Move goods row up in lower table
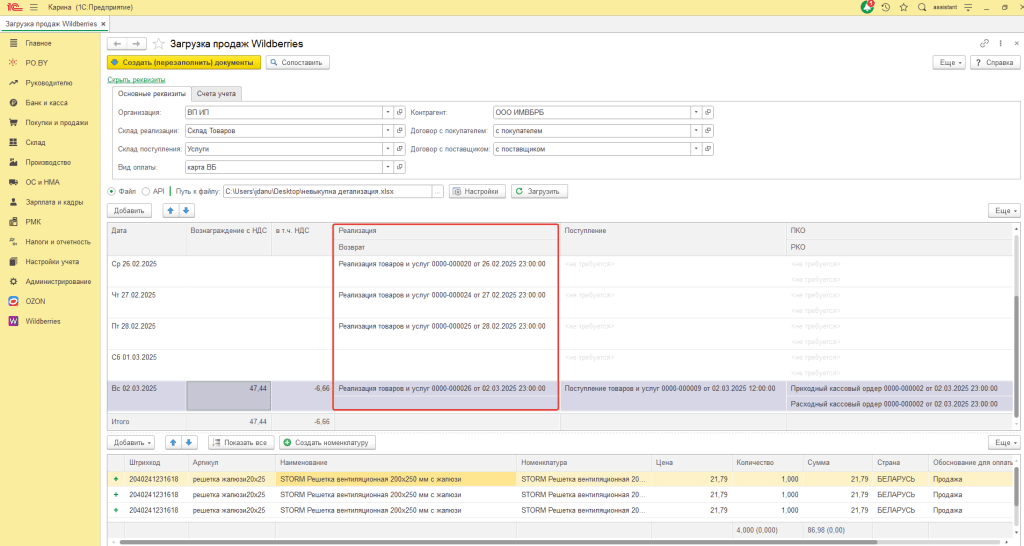This screenshot has height=546, width=1024. click(173, 442)
